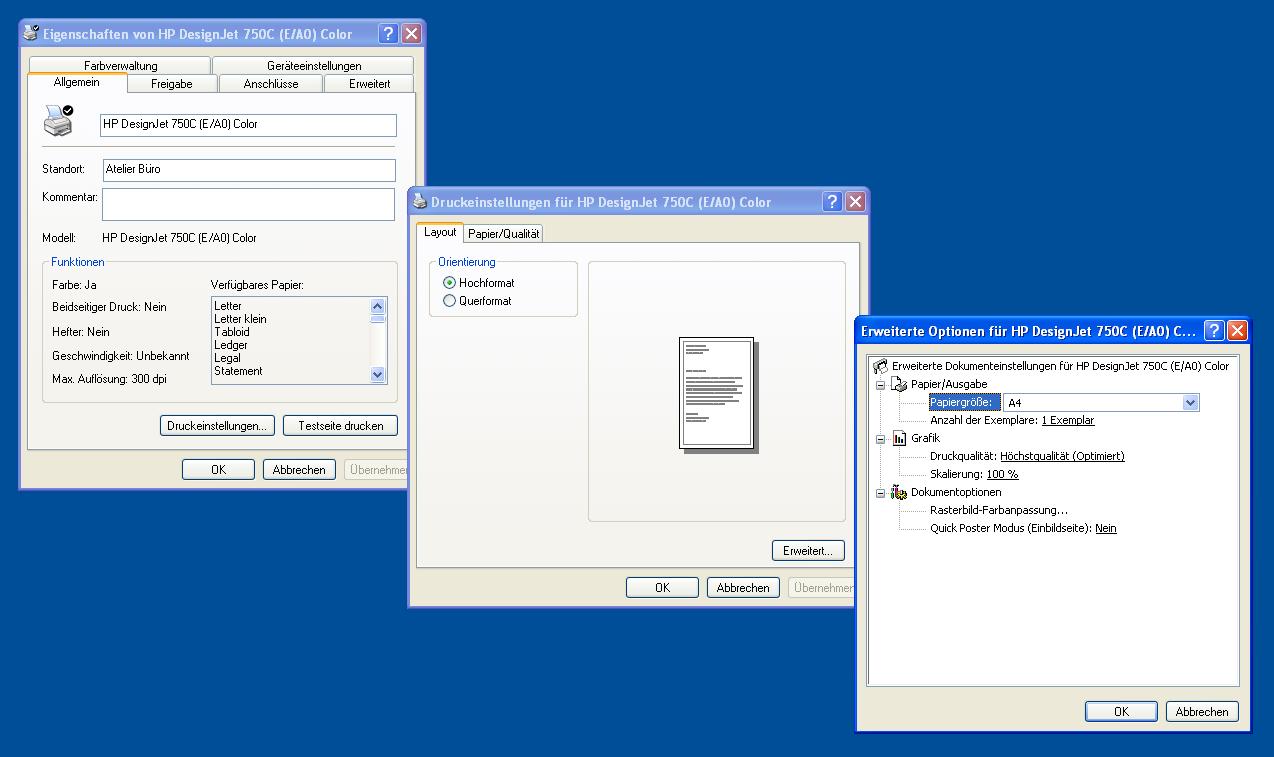Switch to the Erweitert tab
1274x757 pixels.
(x=369, y=84)
